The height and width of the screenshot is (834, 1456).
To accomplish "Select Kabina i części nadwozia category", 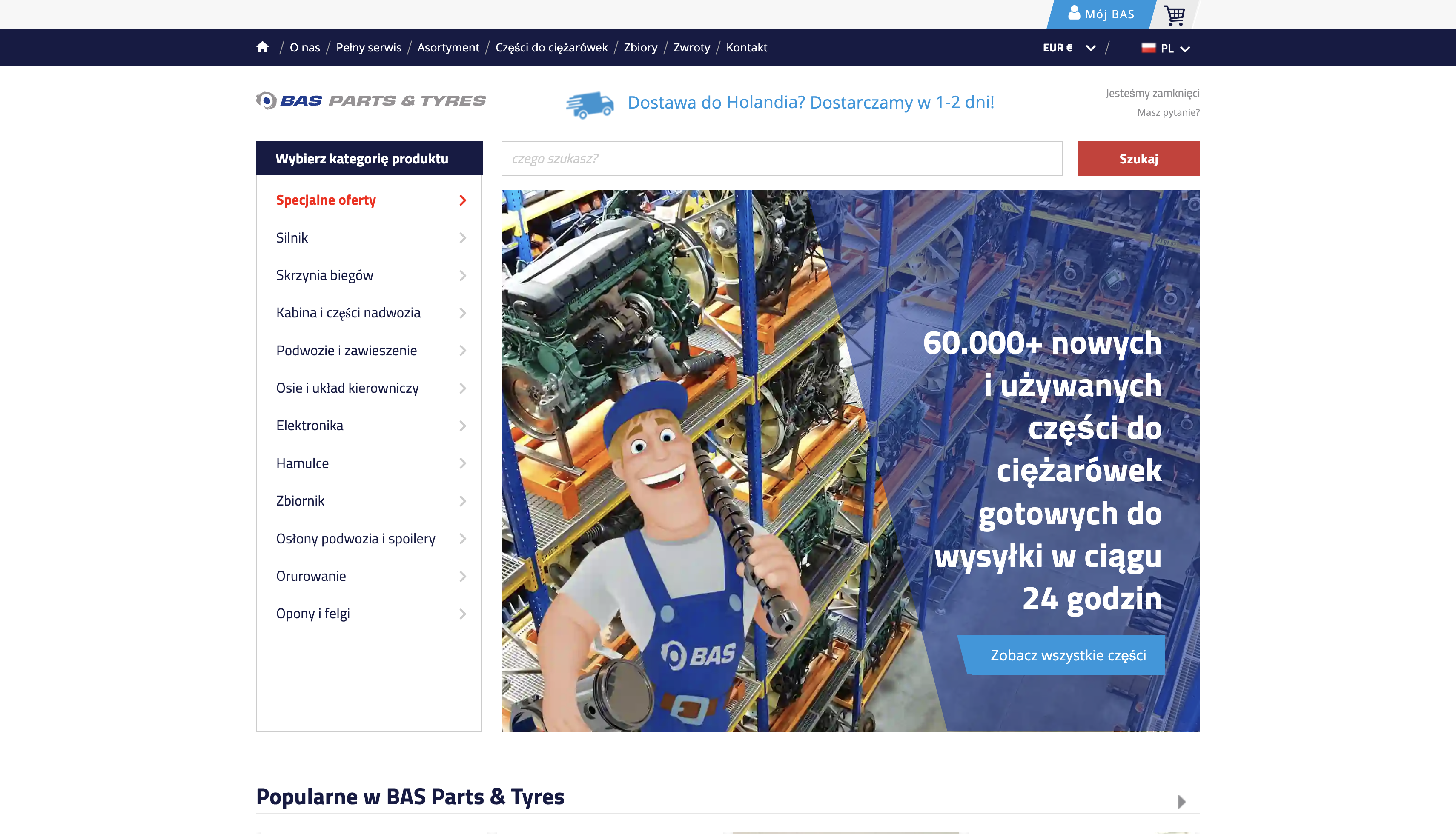I will (x=348, y=313).
